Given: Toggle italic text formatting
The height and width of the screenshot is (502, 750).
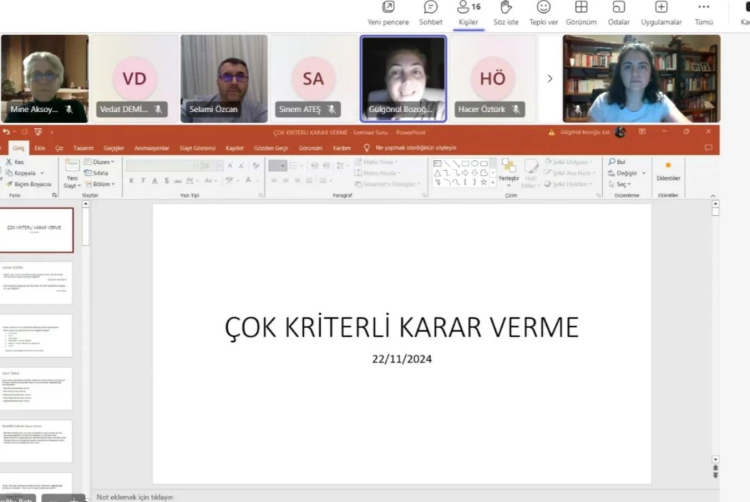Looking at the screenshot, I should 144,181.
